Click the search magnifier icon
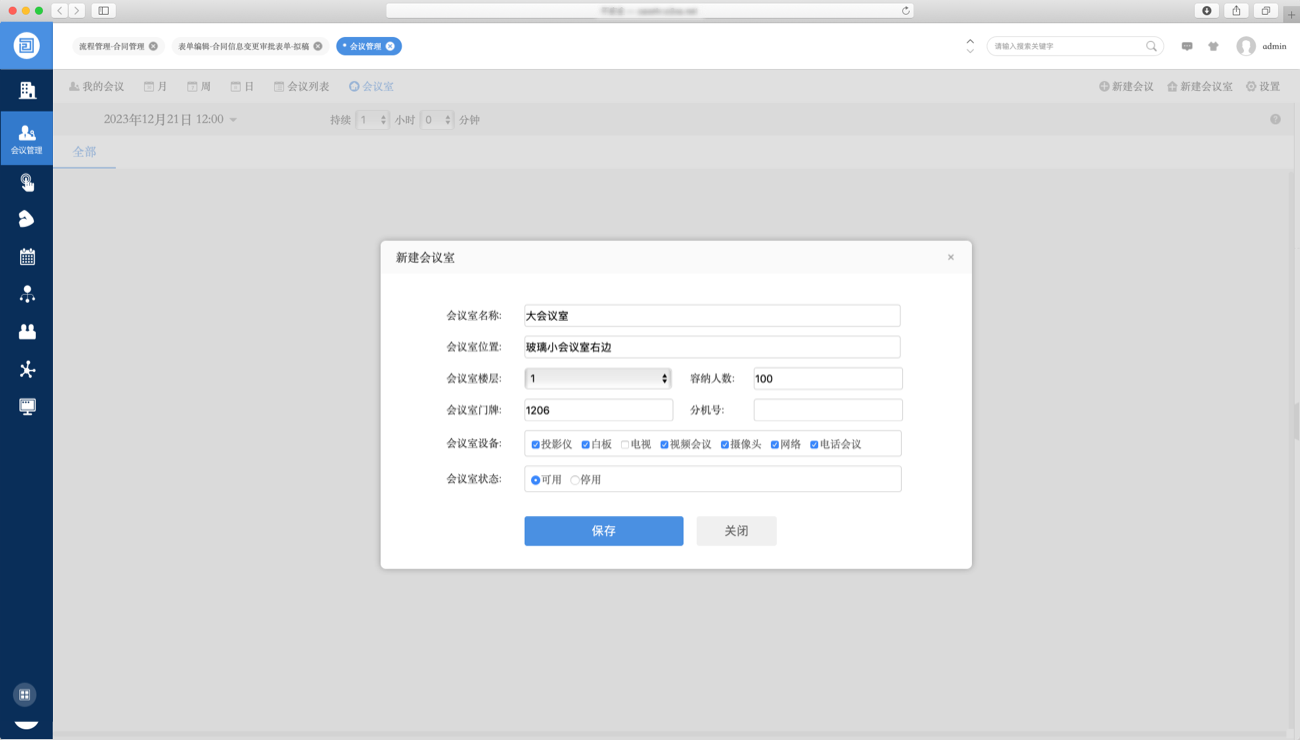Screen dimensions: 1300x740 coord(1152,46)
